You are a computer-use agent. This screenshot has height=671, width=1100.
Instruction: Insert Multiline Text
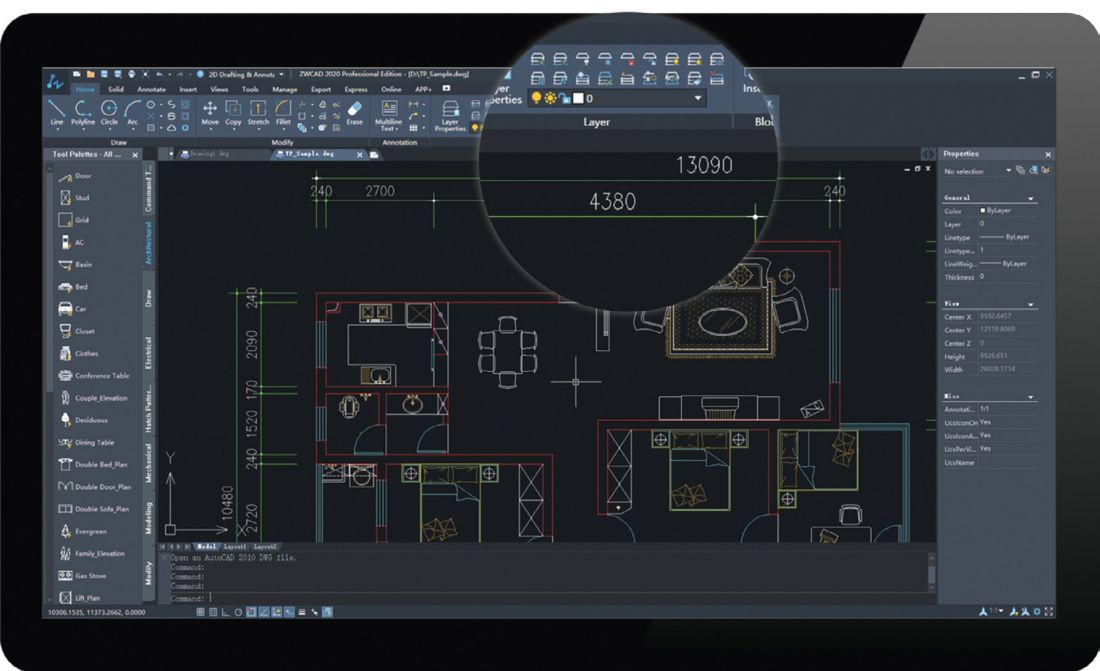coord(389,115)
